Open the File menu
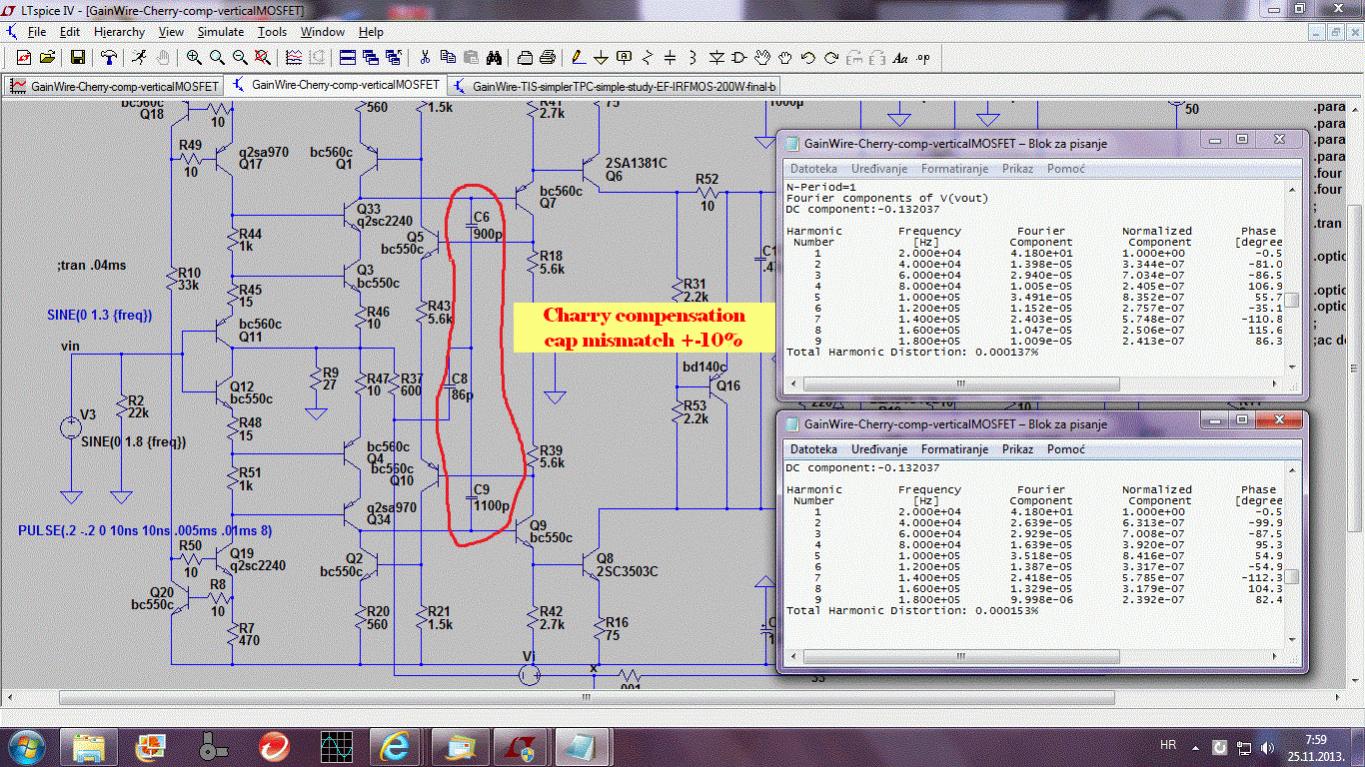The height and width of the screenshot is (767, 1365). (37, 32)
